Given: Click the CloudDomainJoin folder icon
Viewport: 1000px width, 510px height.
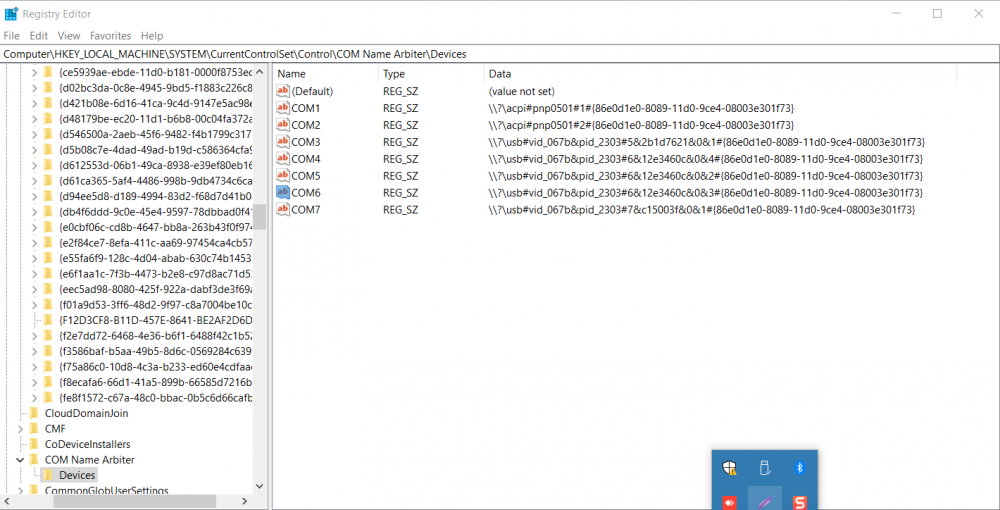Looking at the screenshot, I should (34, 413).
